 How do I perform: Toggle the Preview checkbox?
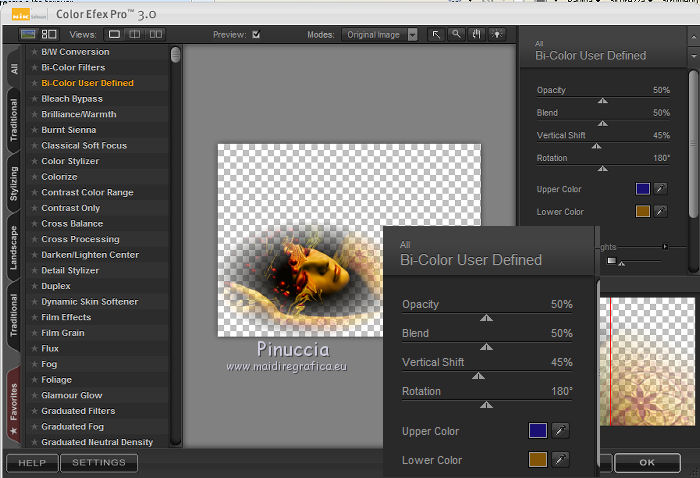[256, 35]
